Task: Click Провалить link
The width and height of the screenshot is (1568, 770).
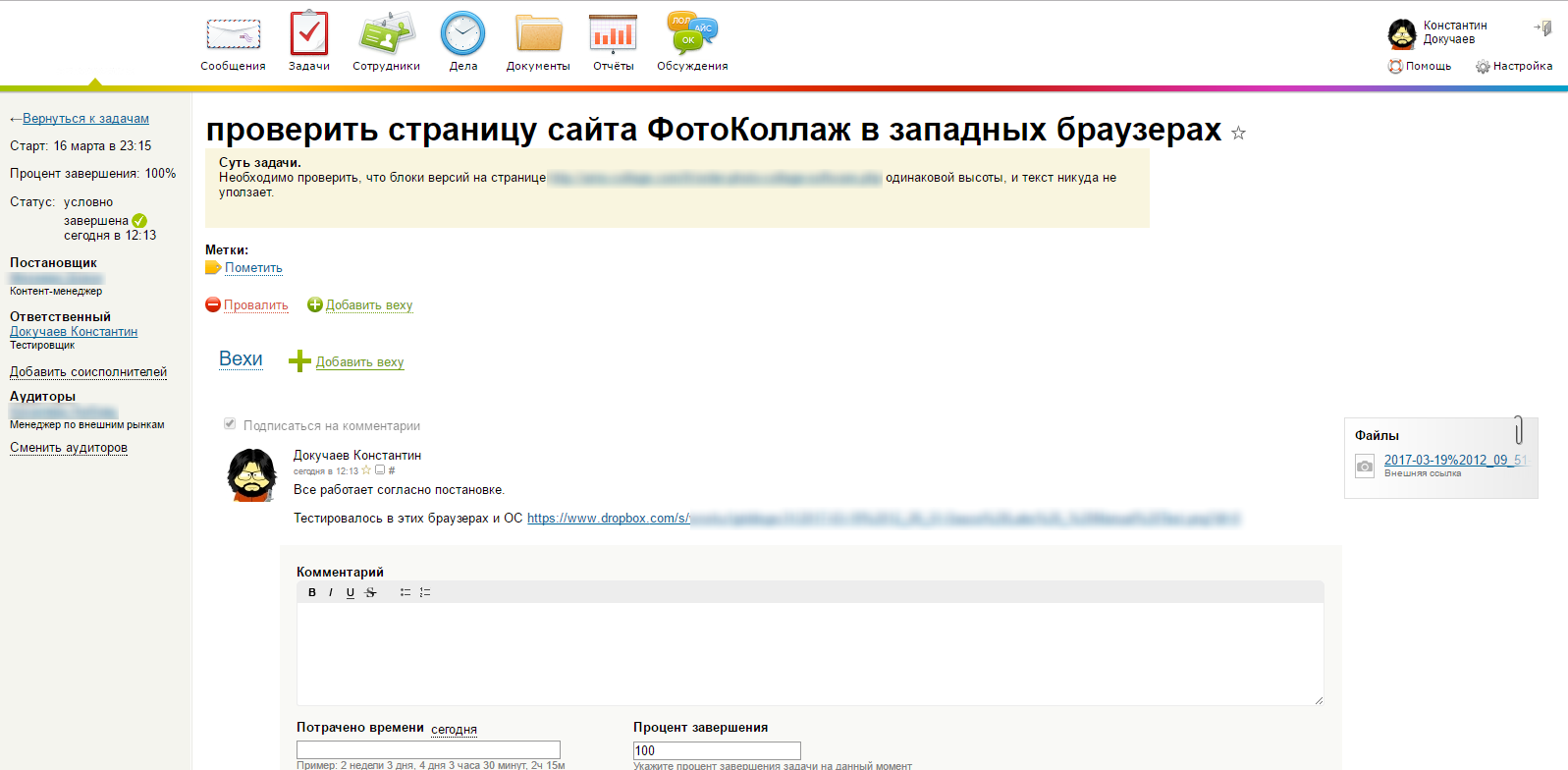Action: [x=256, y=304]
